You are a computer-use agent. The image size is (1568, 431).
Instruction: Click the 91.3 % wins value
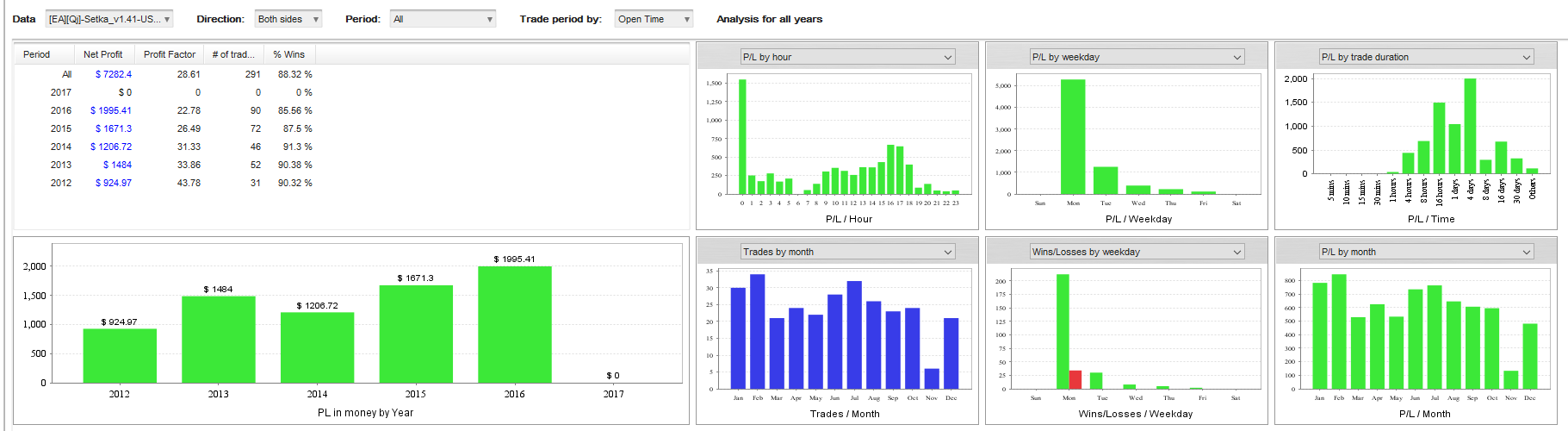click(x=298, y=147)
